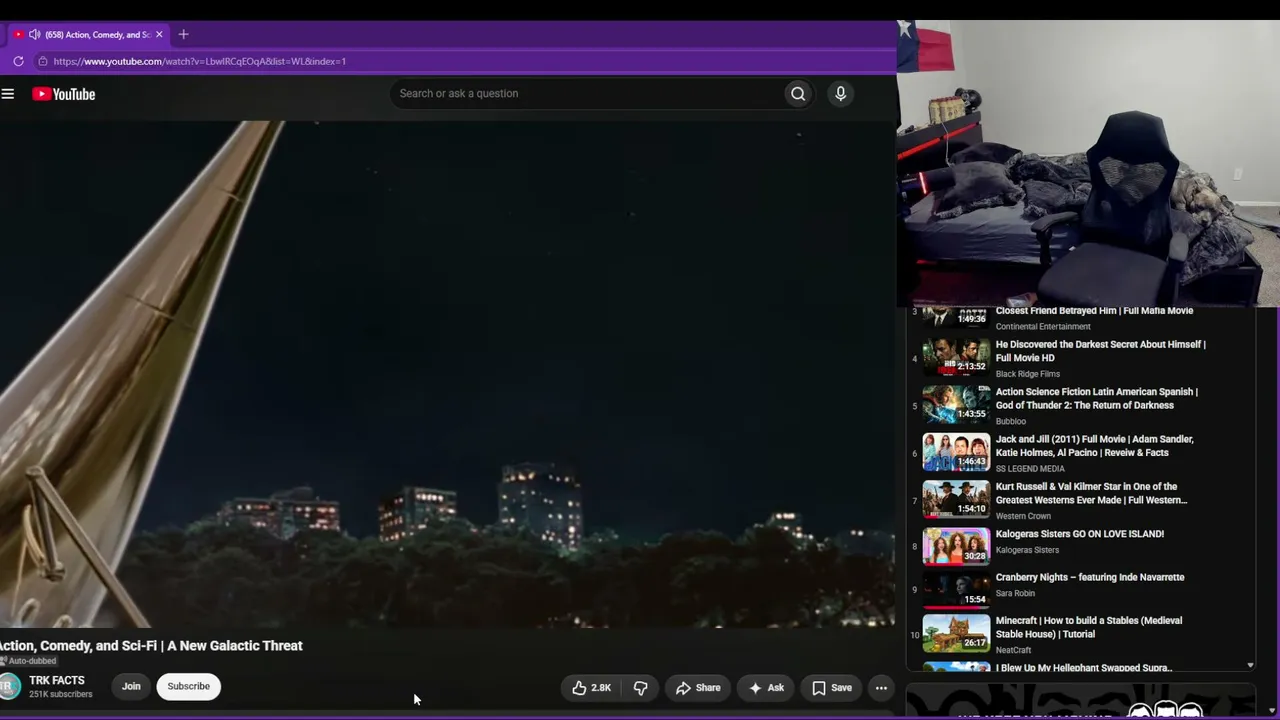This screenshot has width=1280, height=720.
Task: Play the 'He Discovered the Darkest Secret' thumbnail
Action: (x=956, y=355)
